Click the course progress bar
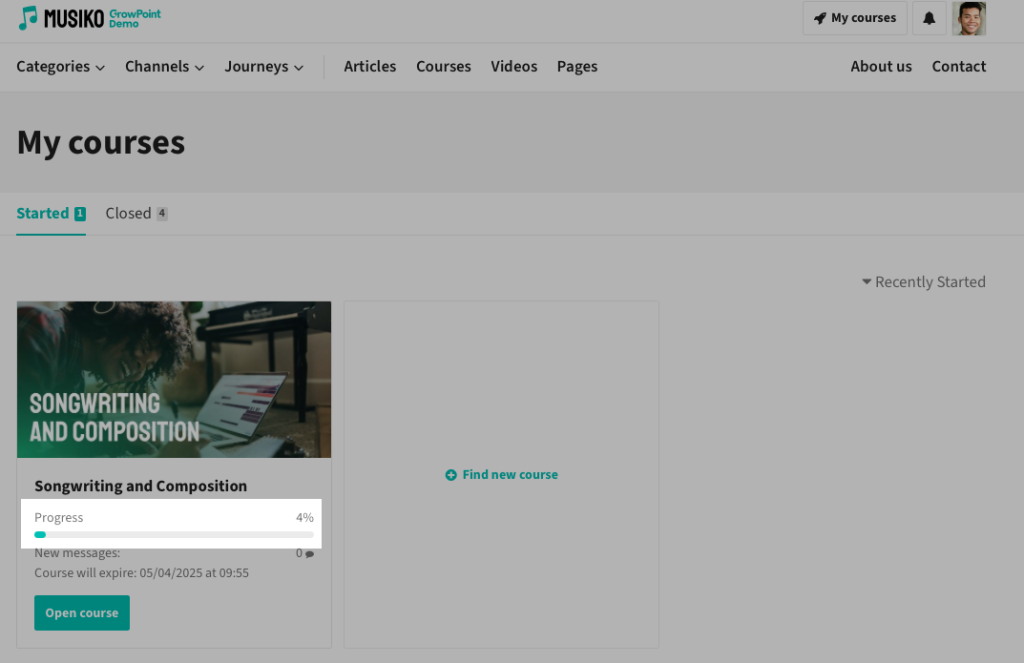The image size is (1024, 663). (x=174, y=535)
